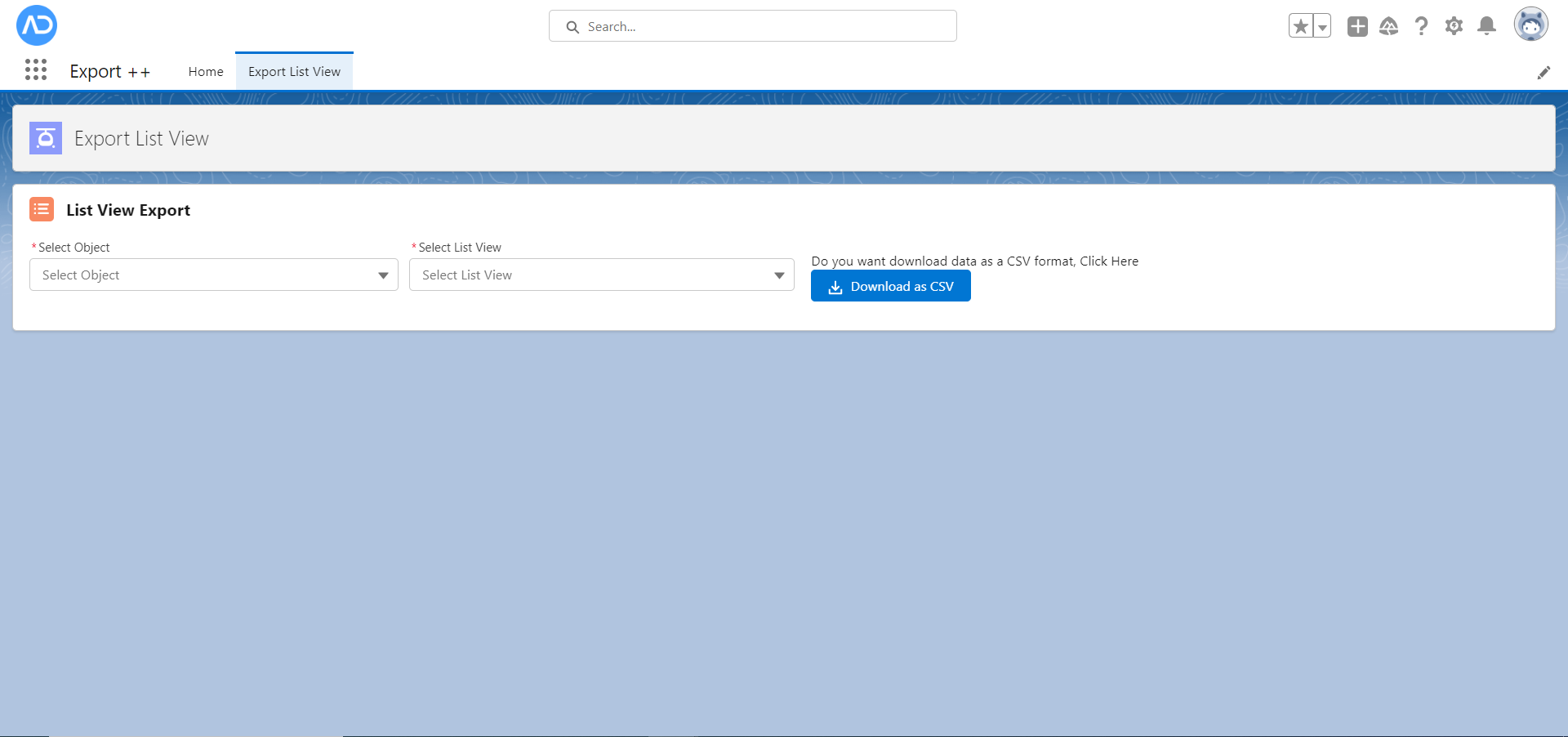Open the App Launcher grid icon

pyautogui.click(x=36, y=70)
